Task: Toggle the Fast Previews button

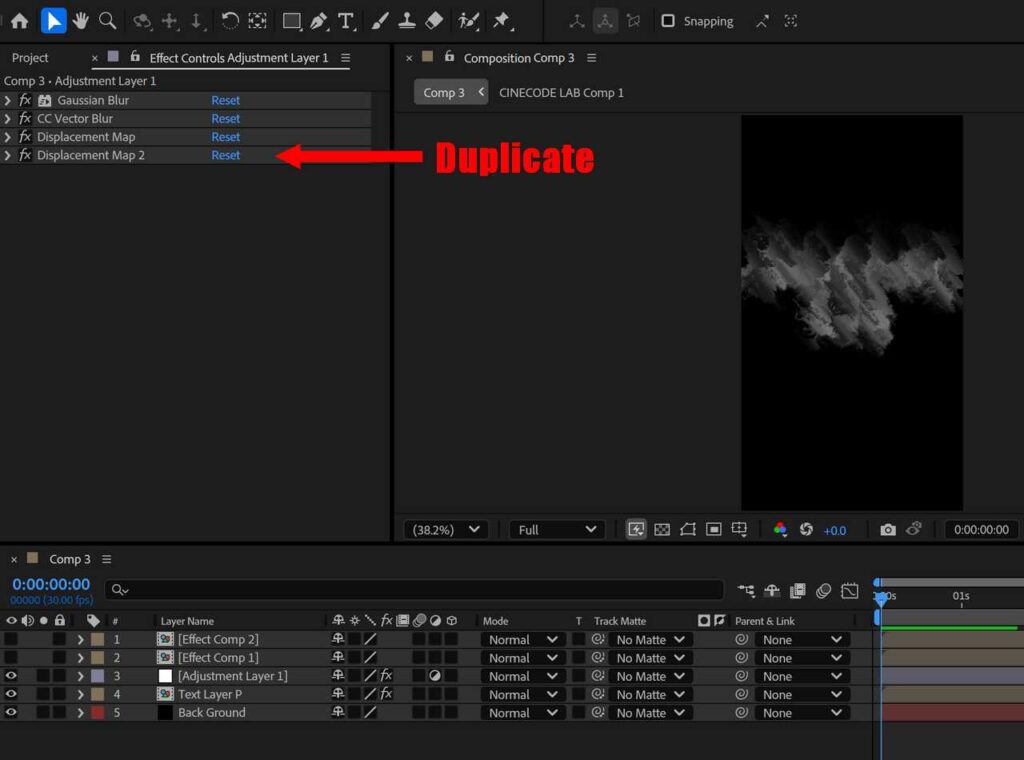Action: click(x=636, y=530)
